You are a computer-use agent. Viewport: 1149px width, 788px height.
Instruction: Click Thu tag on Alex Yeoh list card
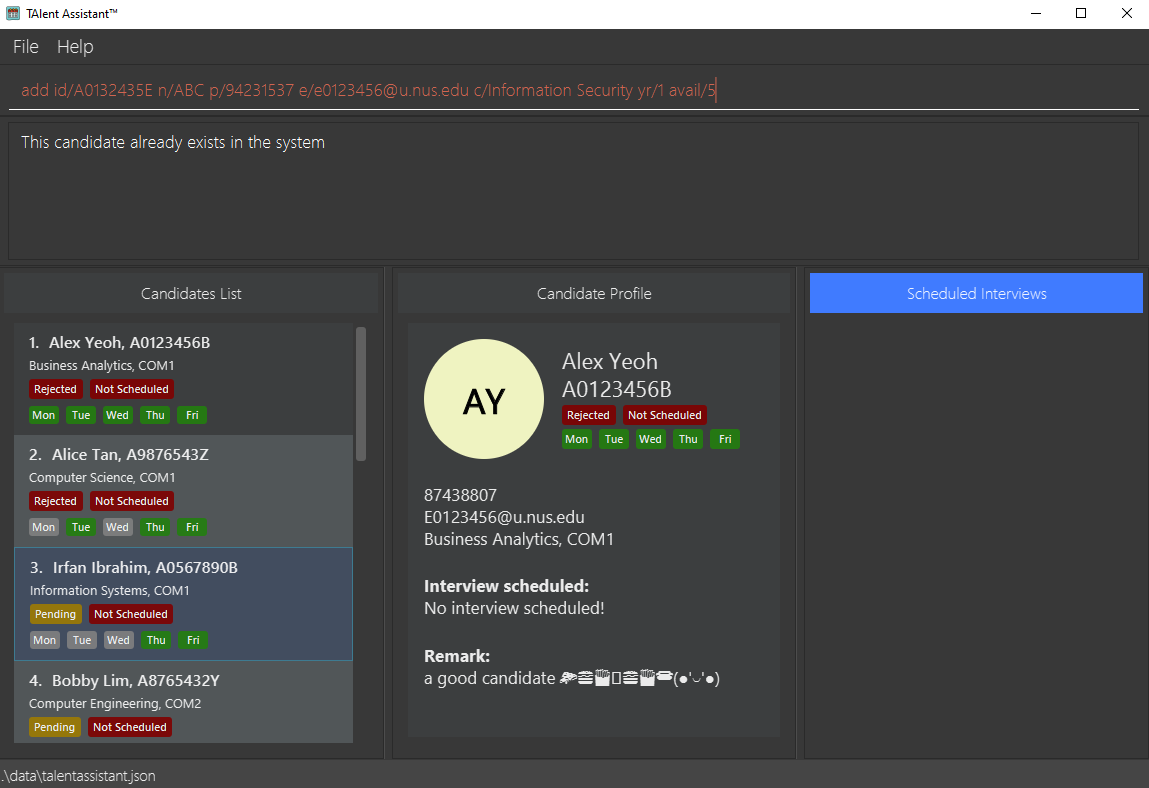pos(155,415)
